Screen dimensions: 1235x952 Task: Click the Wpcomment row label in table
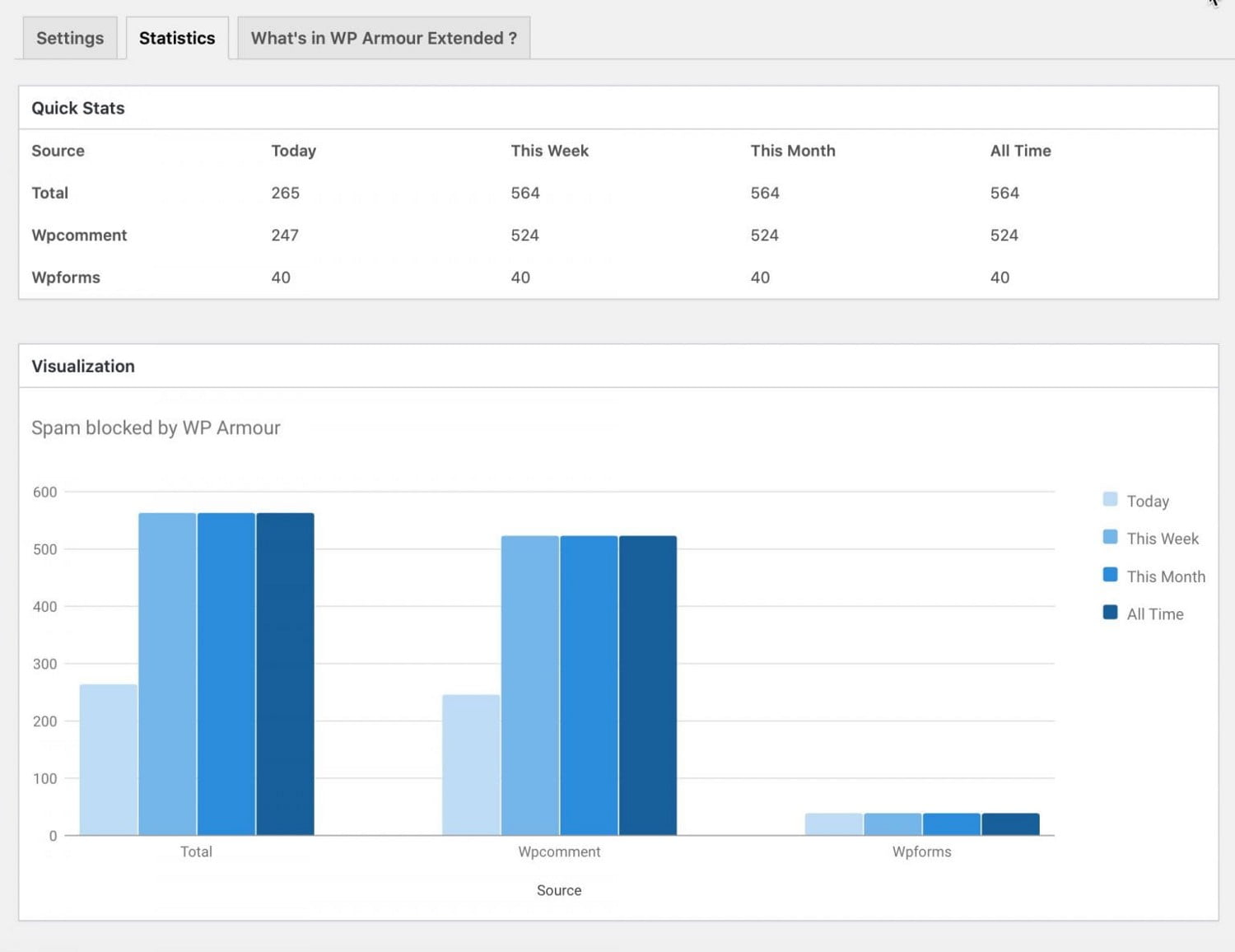[79, 236]
